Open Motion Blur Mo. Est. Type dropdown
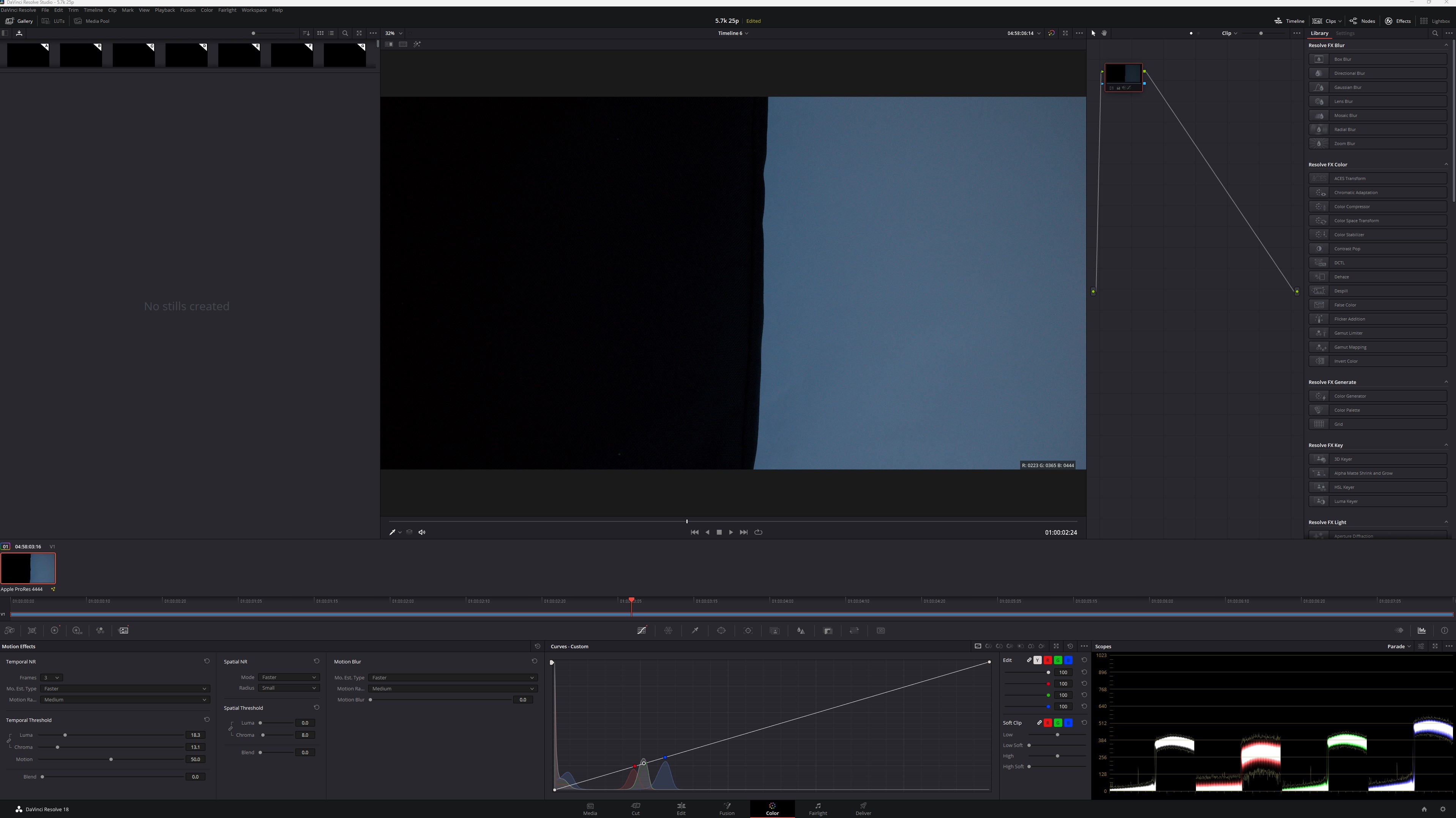 click(x=452, y=677)
